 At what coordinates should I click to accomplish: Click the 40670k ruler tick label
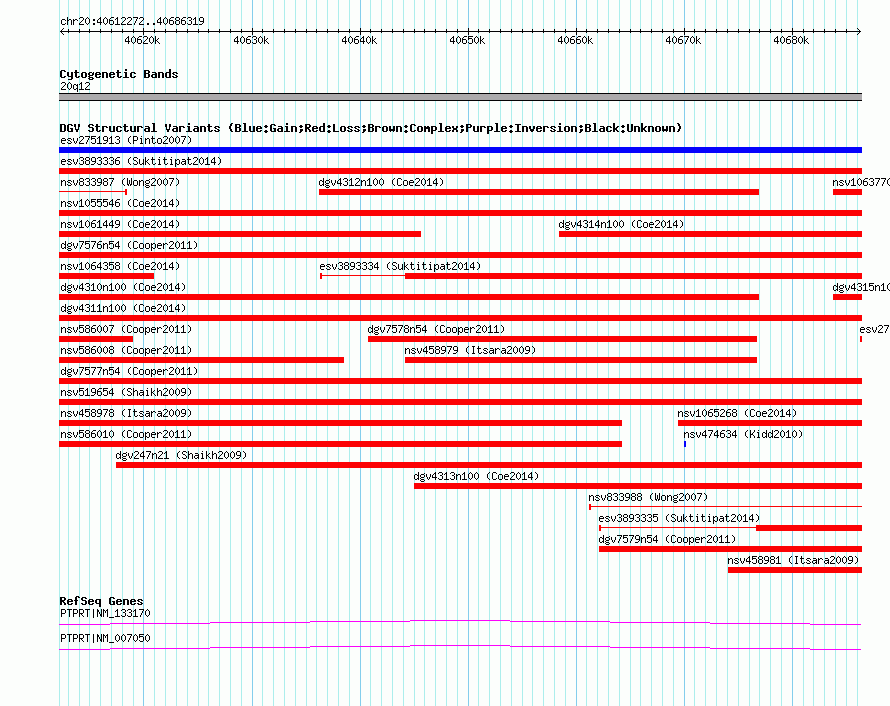coord(683,40)
